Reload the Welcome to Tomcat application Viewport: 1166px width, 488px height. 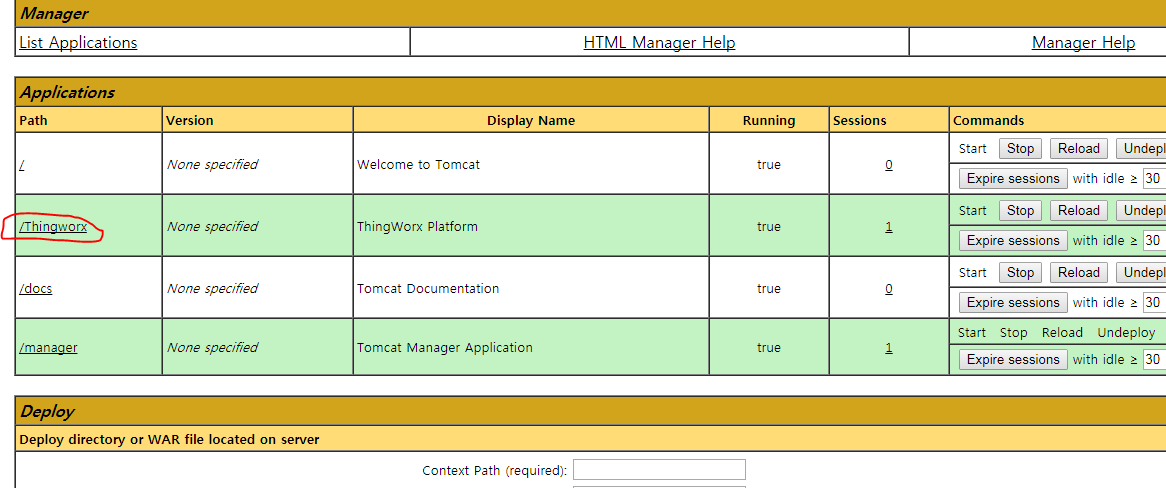tap(1079, 149)
